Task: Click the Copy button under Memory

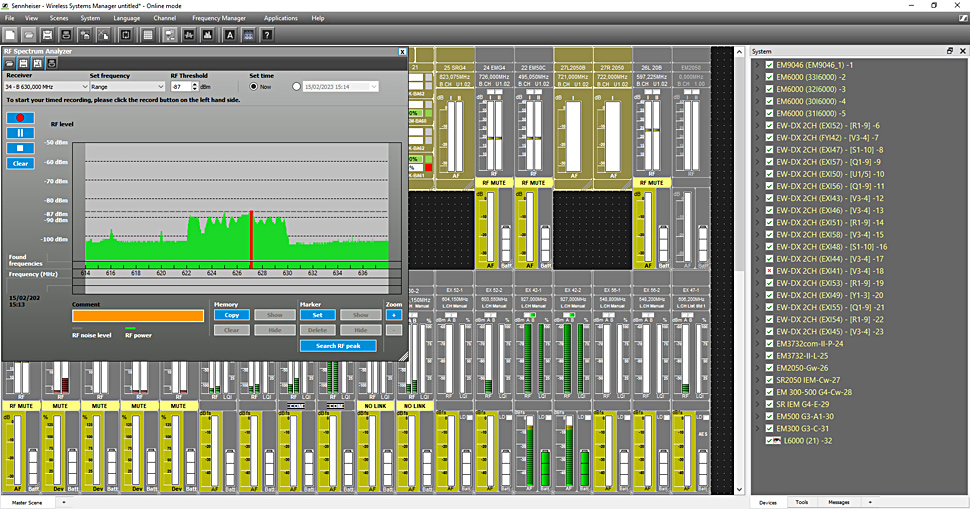Action: click(x=231, y=315)
